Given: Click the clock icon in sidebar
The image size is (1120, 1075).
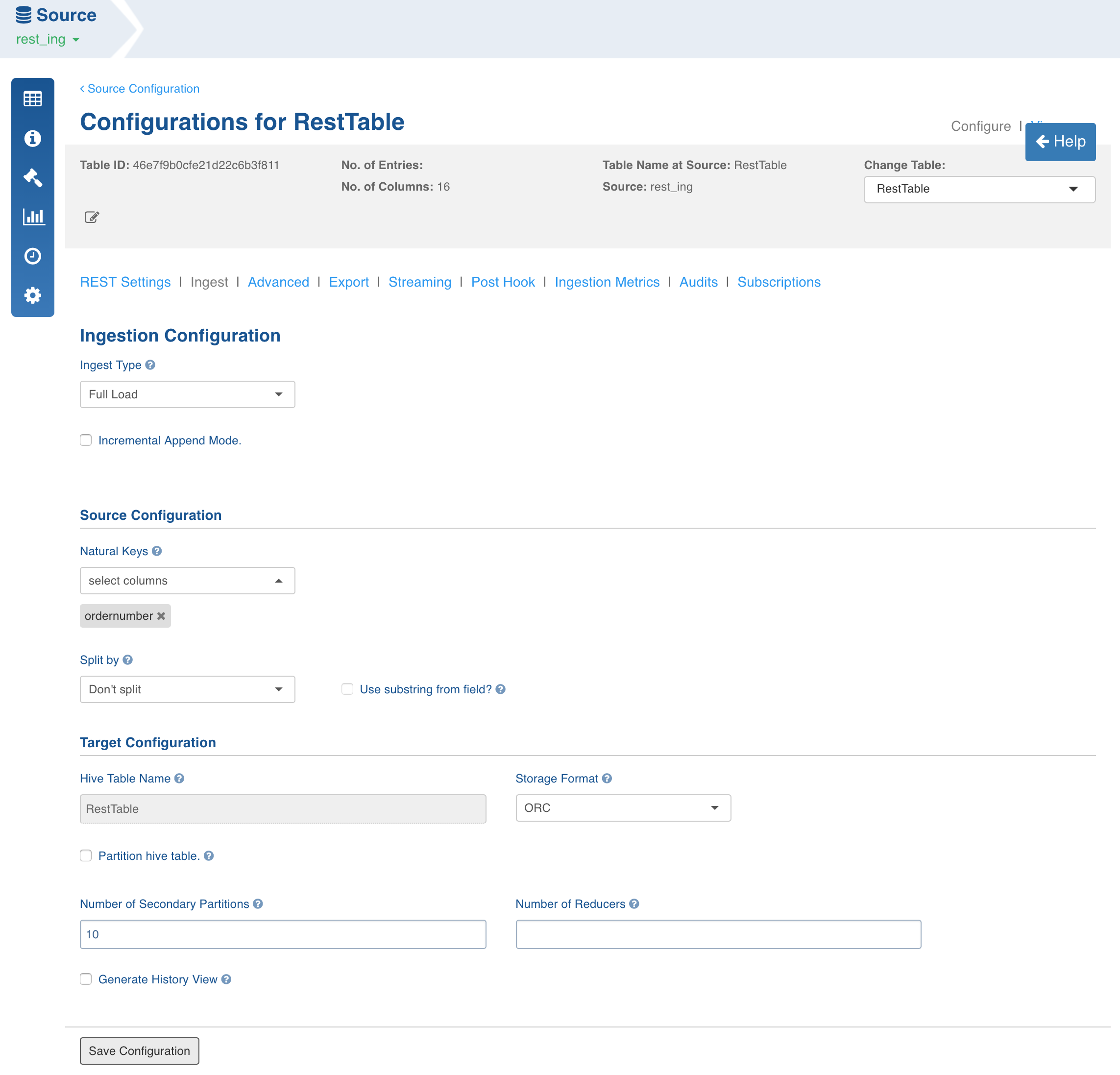Looking at the screenshot, I should (32, 256).
